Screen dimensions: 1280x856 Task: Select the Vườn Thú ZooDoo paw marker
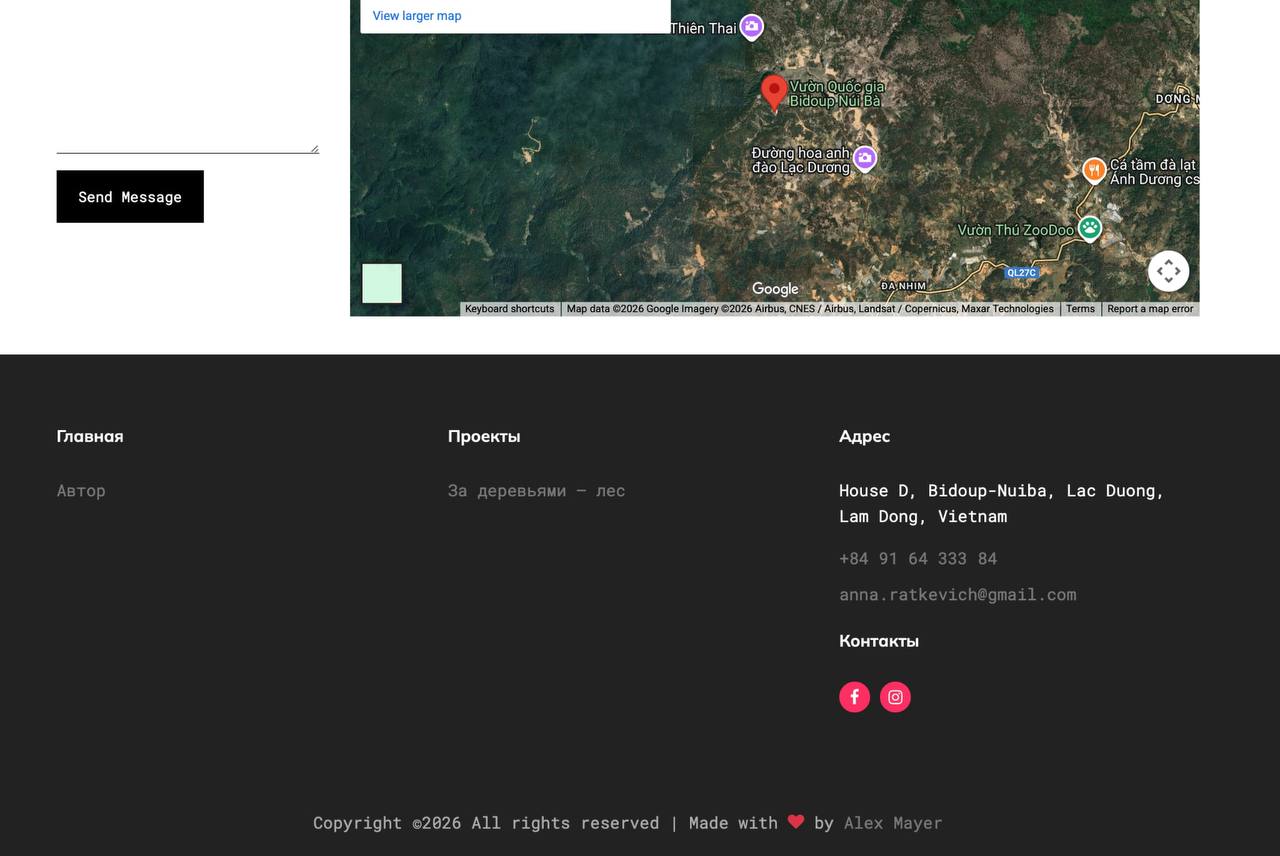pos(1089,228)
